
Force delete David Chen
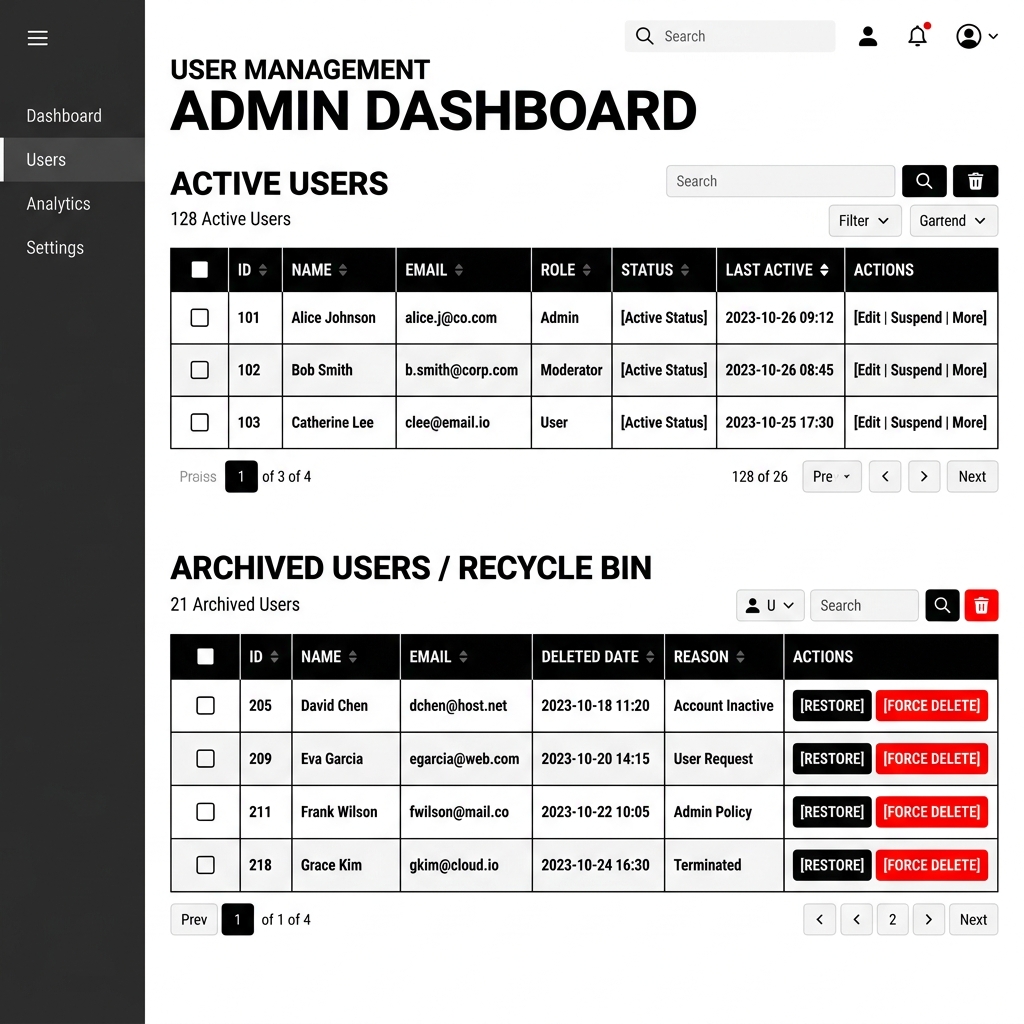point(931,705)
